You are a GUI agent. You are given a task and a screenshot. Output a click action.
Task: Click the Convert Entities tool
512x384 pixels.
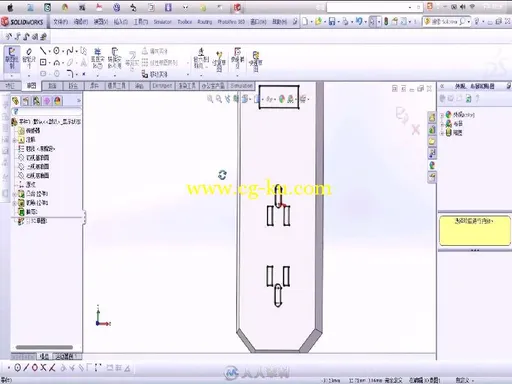click(114, 59)
